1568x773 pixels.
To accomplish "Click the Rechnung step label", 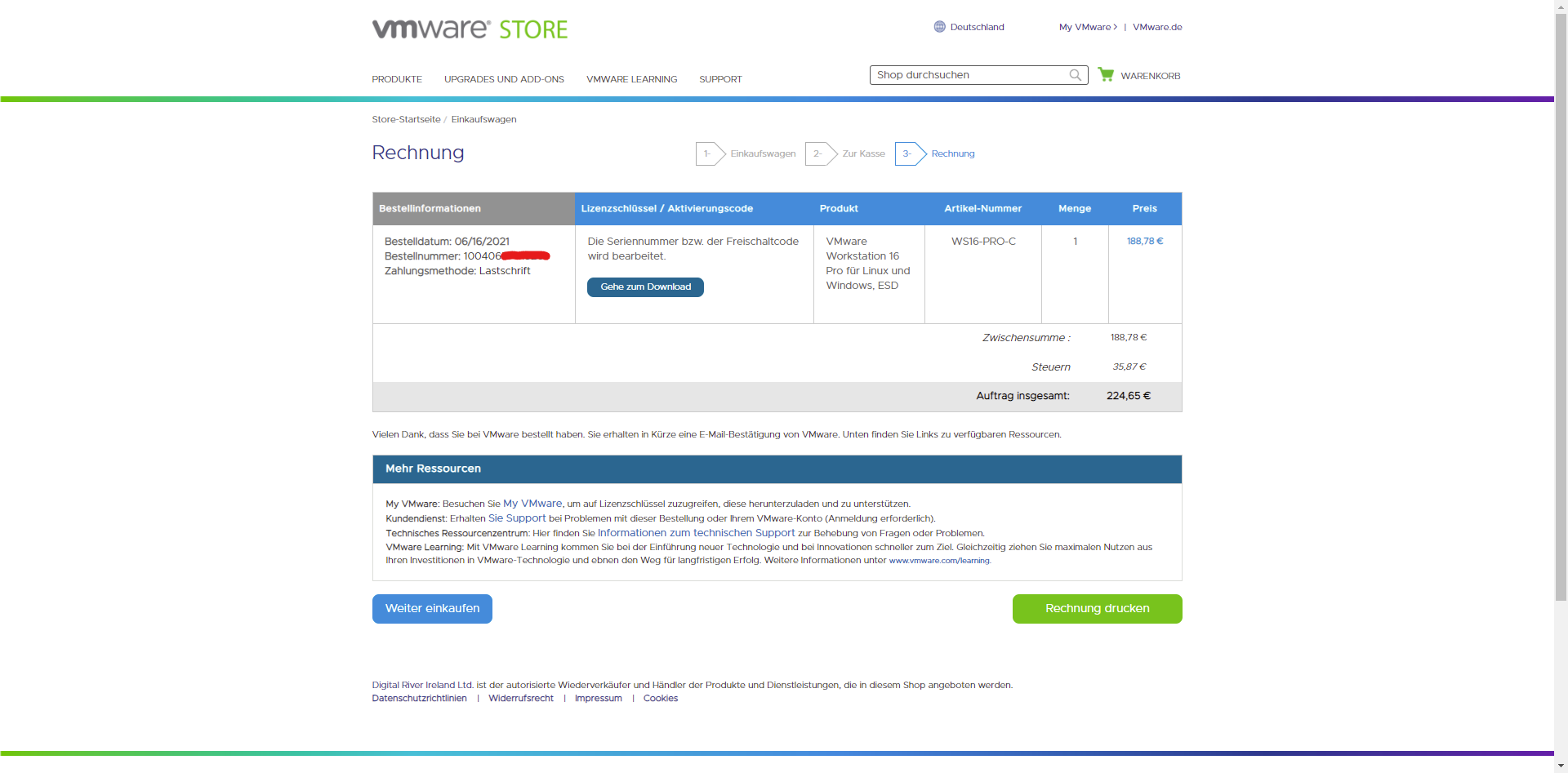I will (x=953, y=153).
